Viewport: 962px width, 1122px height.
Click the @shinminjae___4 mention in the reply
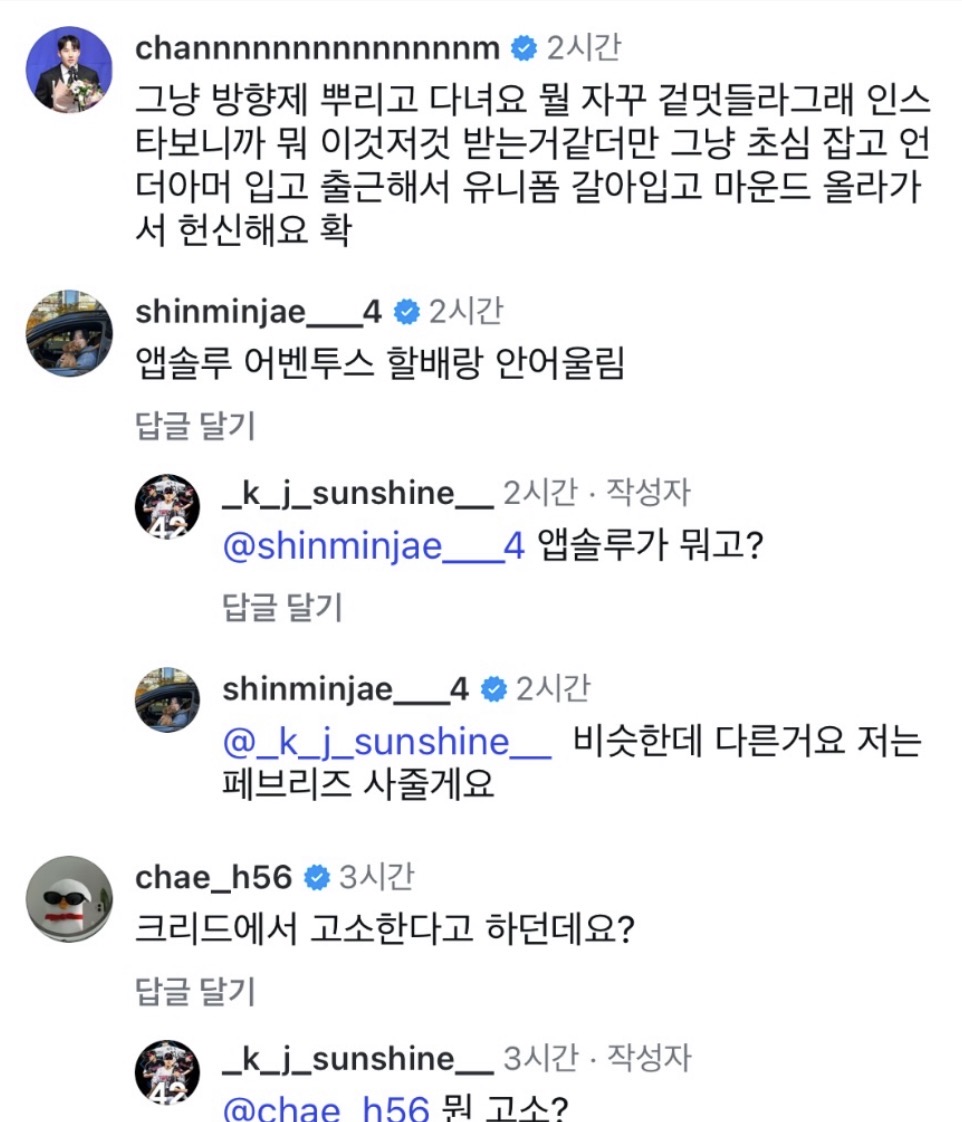tap(373, 548)
